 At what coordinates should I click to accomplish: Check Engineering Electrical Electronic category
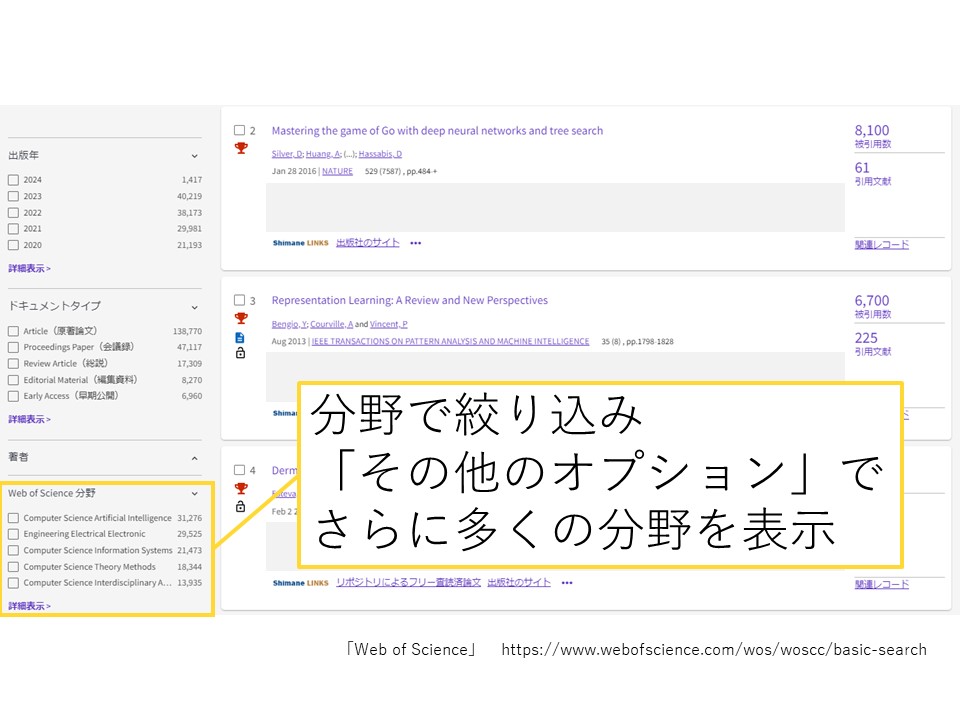[x=13, y=534]
